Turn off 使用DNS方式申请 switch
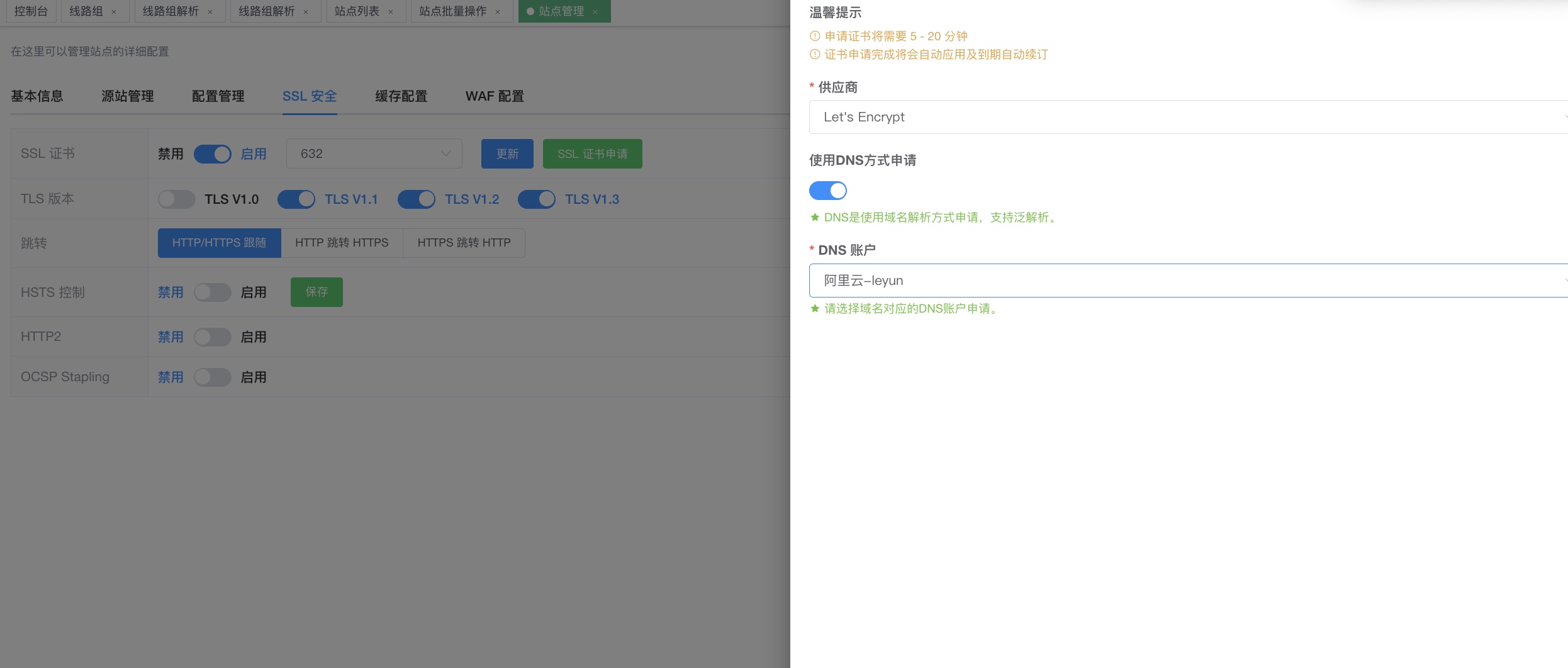 click(827, 191)
